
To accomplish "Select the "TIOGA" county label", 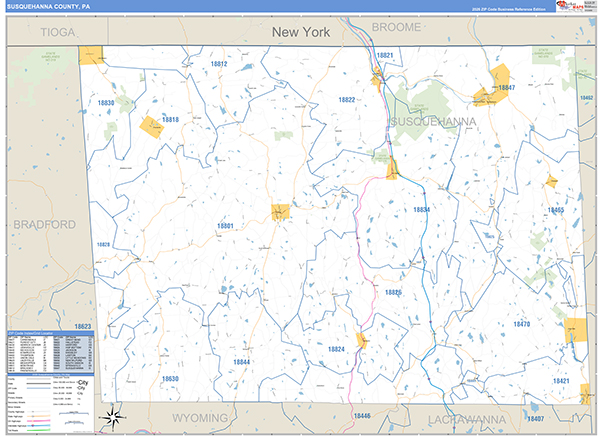I will [x=58, y=32].
